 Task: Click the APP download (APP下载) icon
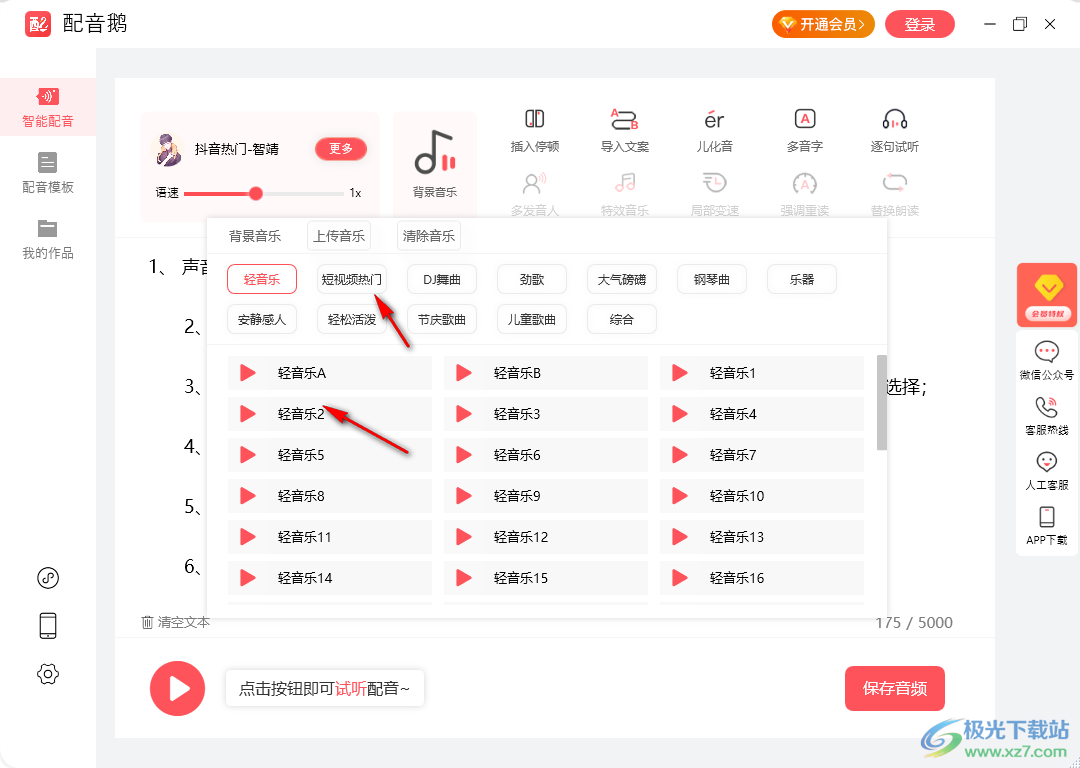[1046, 517]
